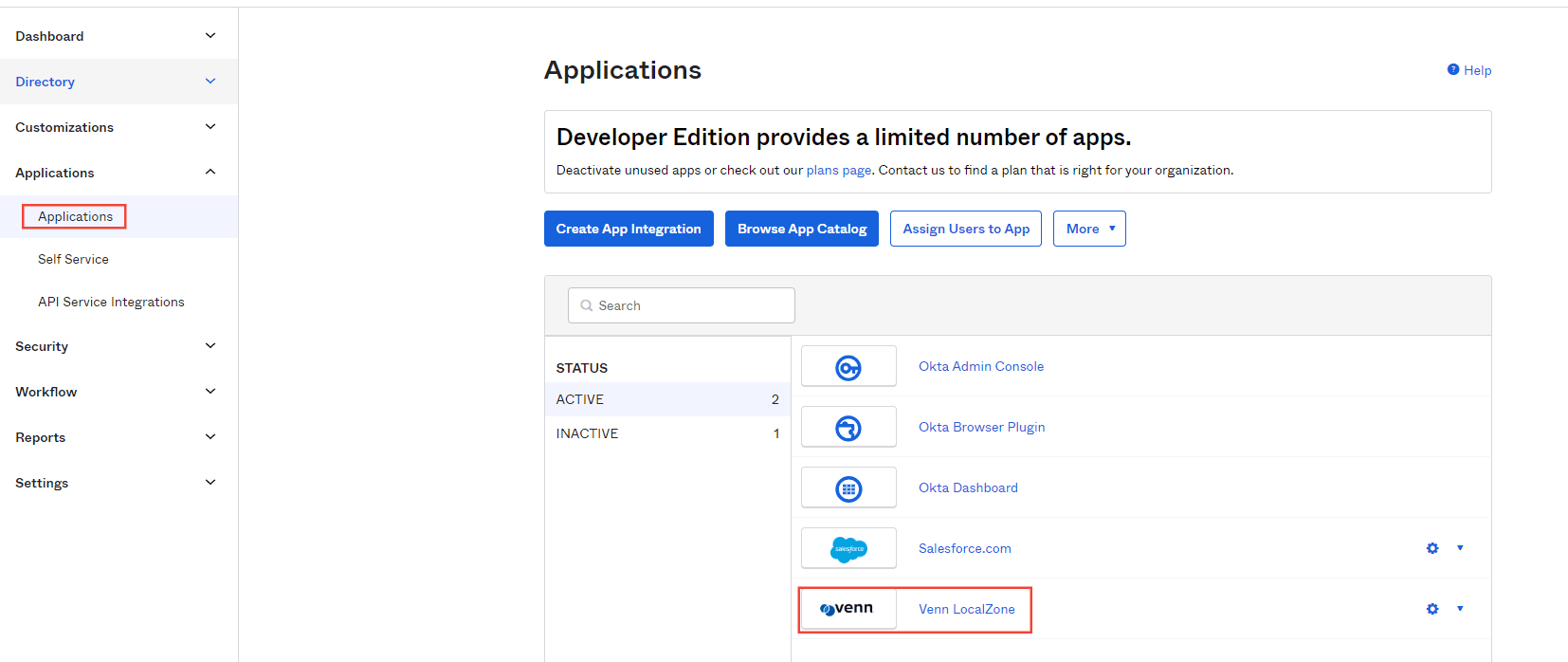Click the Venn logo thumbnail
1568x662 pixels.
pyautogui.click(x=848, y=609)
